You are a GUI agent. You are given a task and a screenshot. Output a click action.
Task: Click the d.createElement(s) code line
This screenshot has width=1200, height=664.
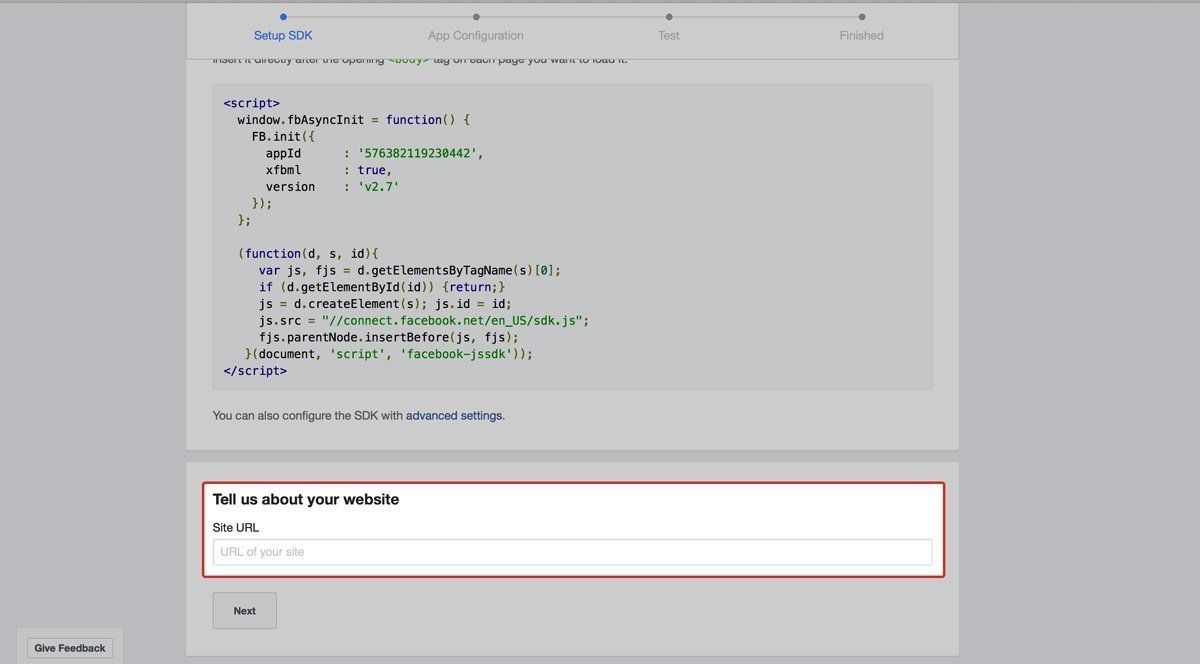(385, 304)
